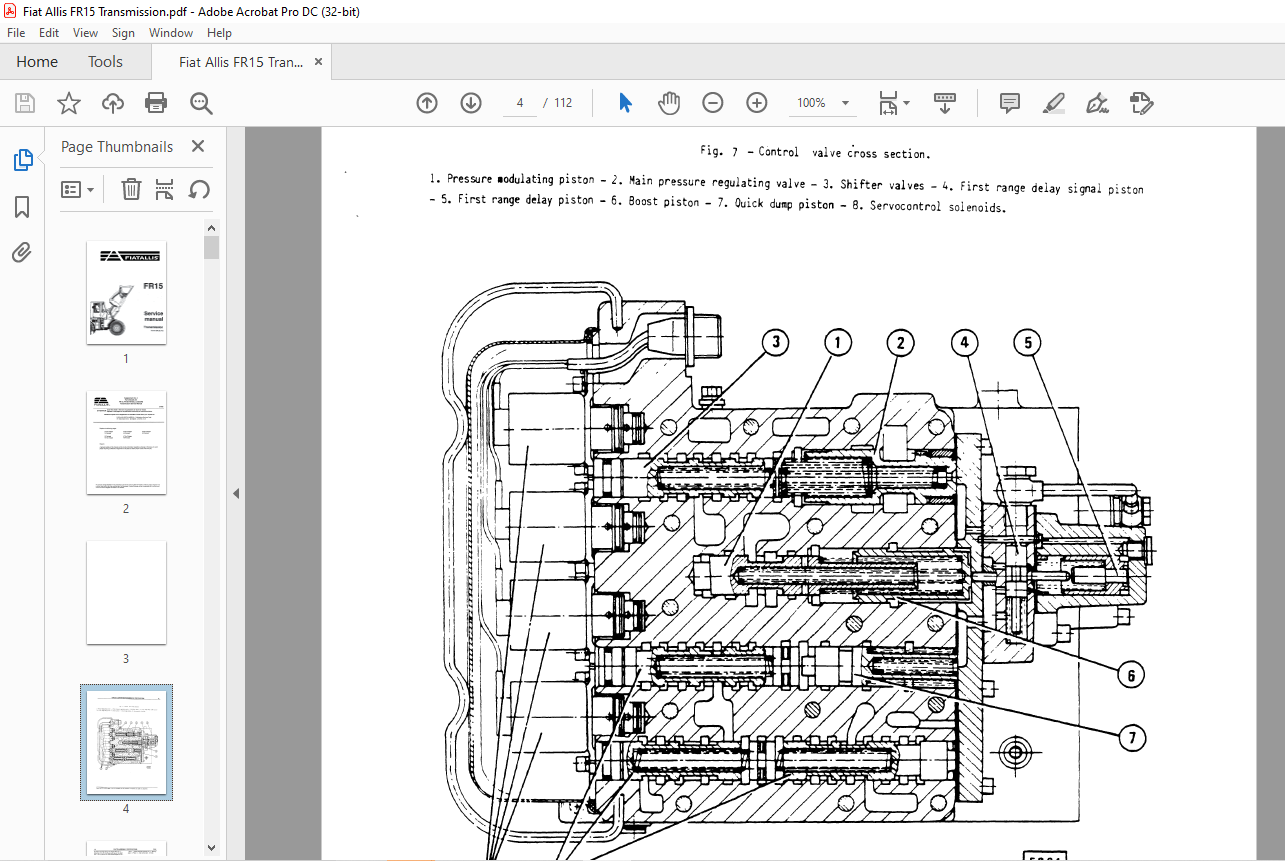
Task: Open the Sign menu
Action: point(123,33)
